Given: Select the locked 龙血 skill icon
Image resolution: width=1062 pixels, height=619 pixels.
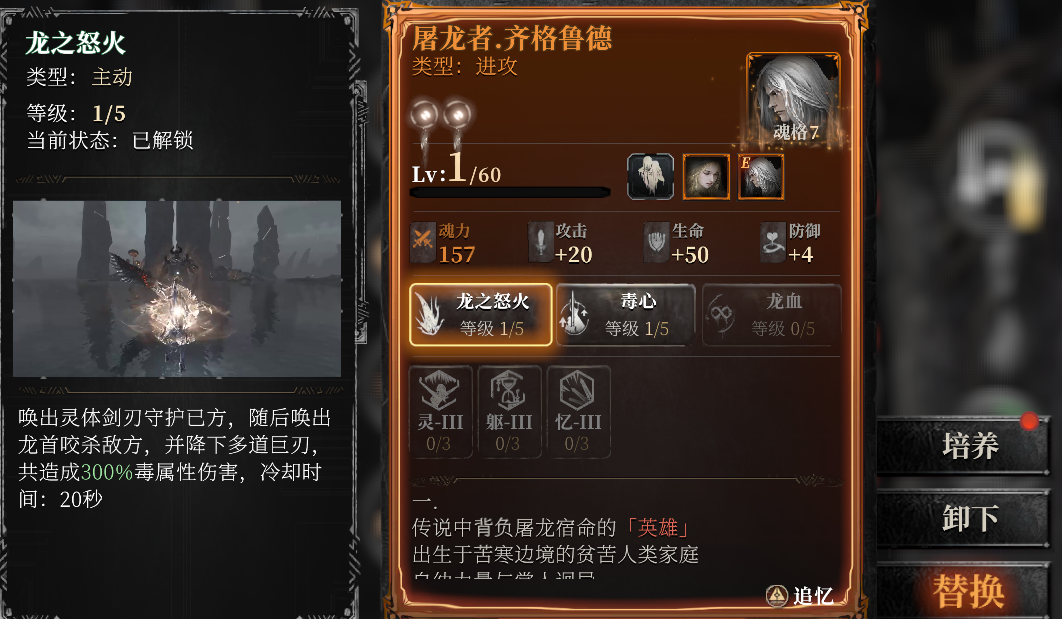Looking at the screenshot, I should coord(771,315).
